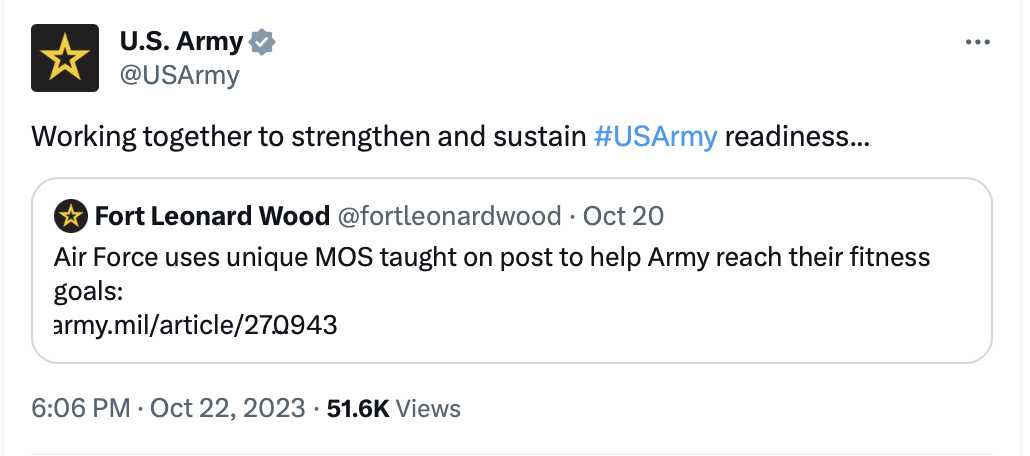Image resolution: width=1030 pixels, height=456 pixels.
Task: Click the 6:06 PM timestamp
Action: coord(81,408)
